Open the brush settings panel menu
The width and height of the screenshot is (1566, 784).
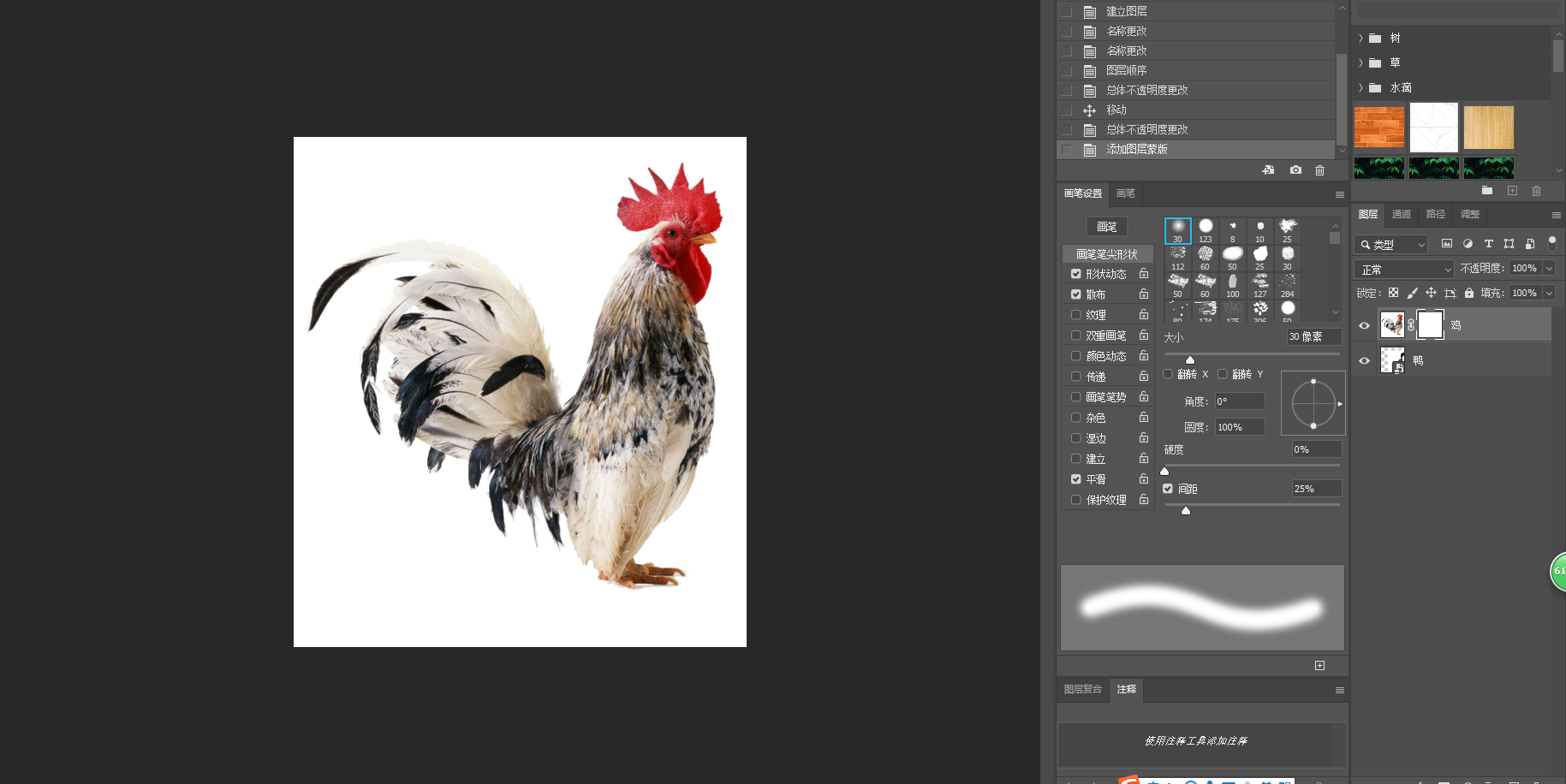pos(1340,194)
